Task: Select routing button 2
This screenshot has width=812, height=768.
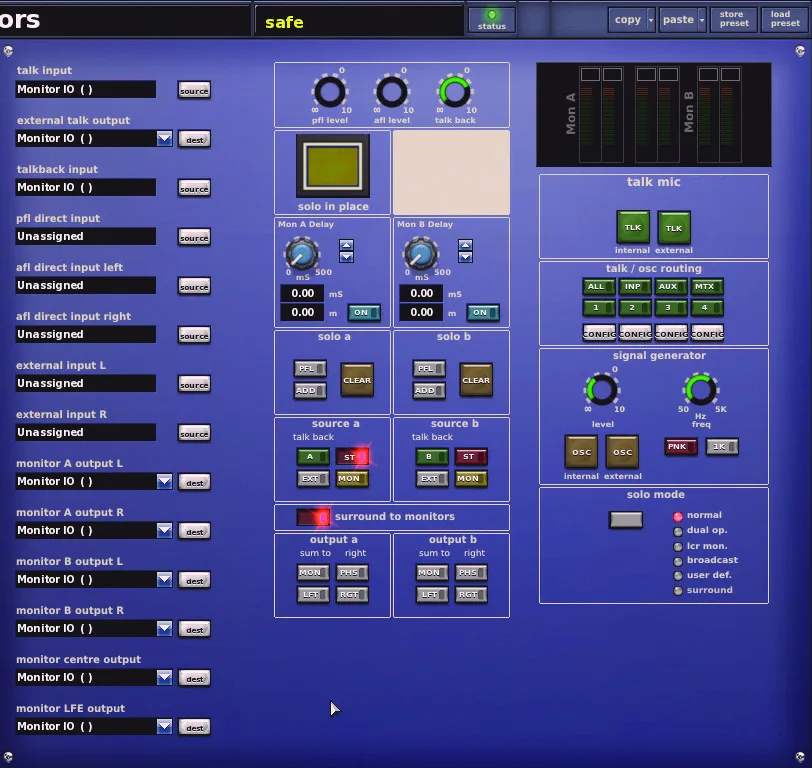Action: 635,308
